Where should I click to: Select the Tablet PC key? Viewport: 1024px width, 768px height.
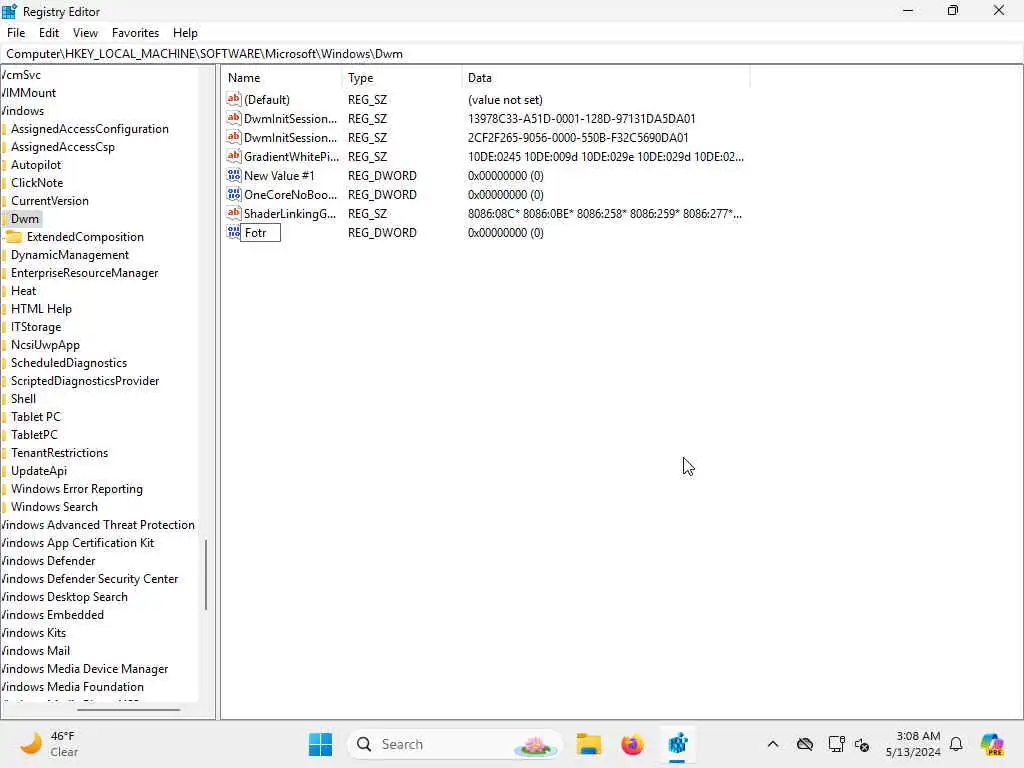coord(35,417)
